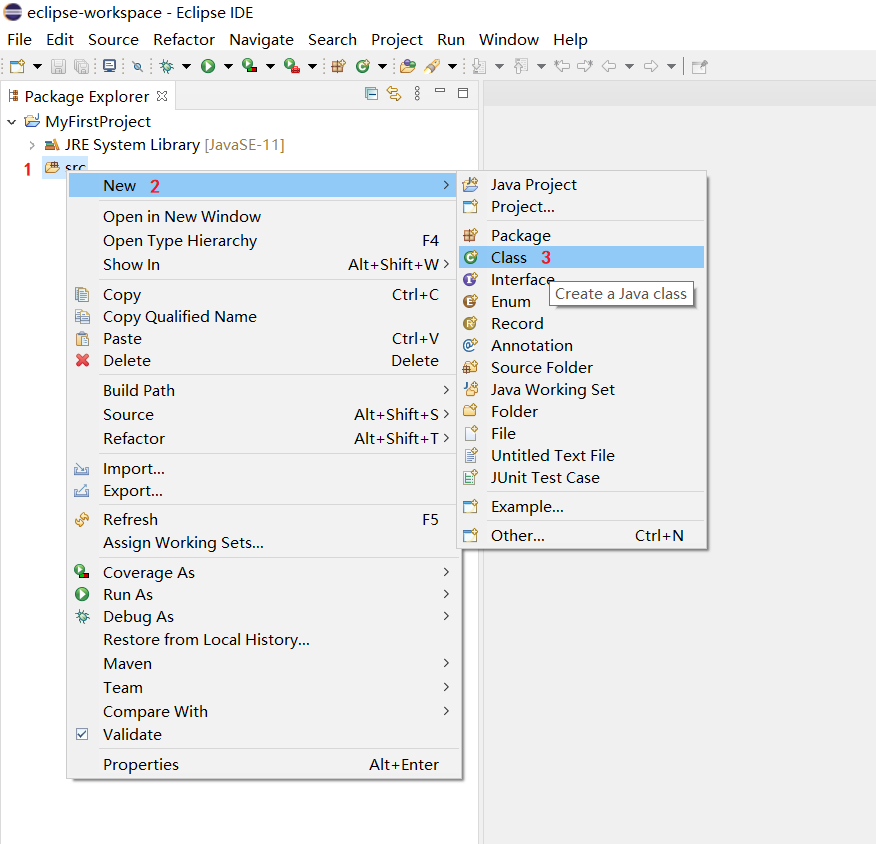Collapse the MyFirstProject tree node
Viewport: 876px width, 844px height.
click(x=12, y=122)
